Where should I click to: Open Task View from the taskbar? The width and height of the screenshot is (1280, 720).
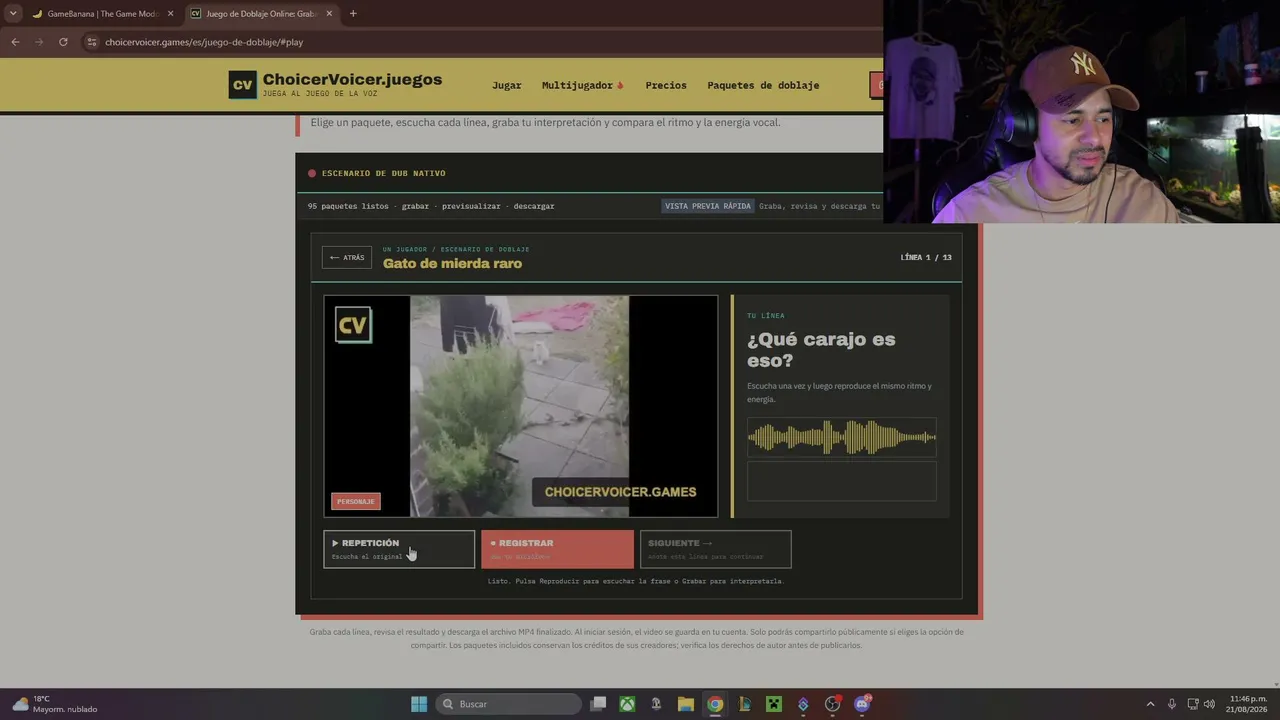598,704
